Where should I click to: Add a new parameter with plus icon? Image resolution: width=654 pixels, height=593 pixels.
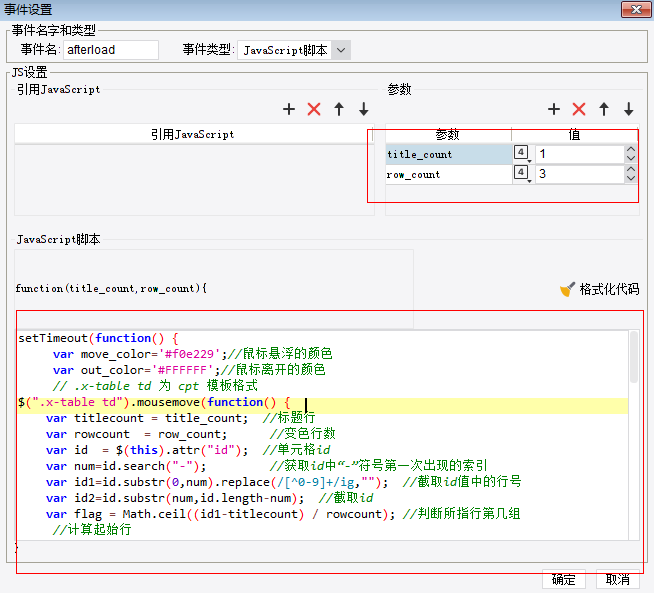tap(554, 109)
